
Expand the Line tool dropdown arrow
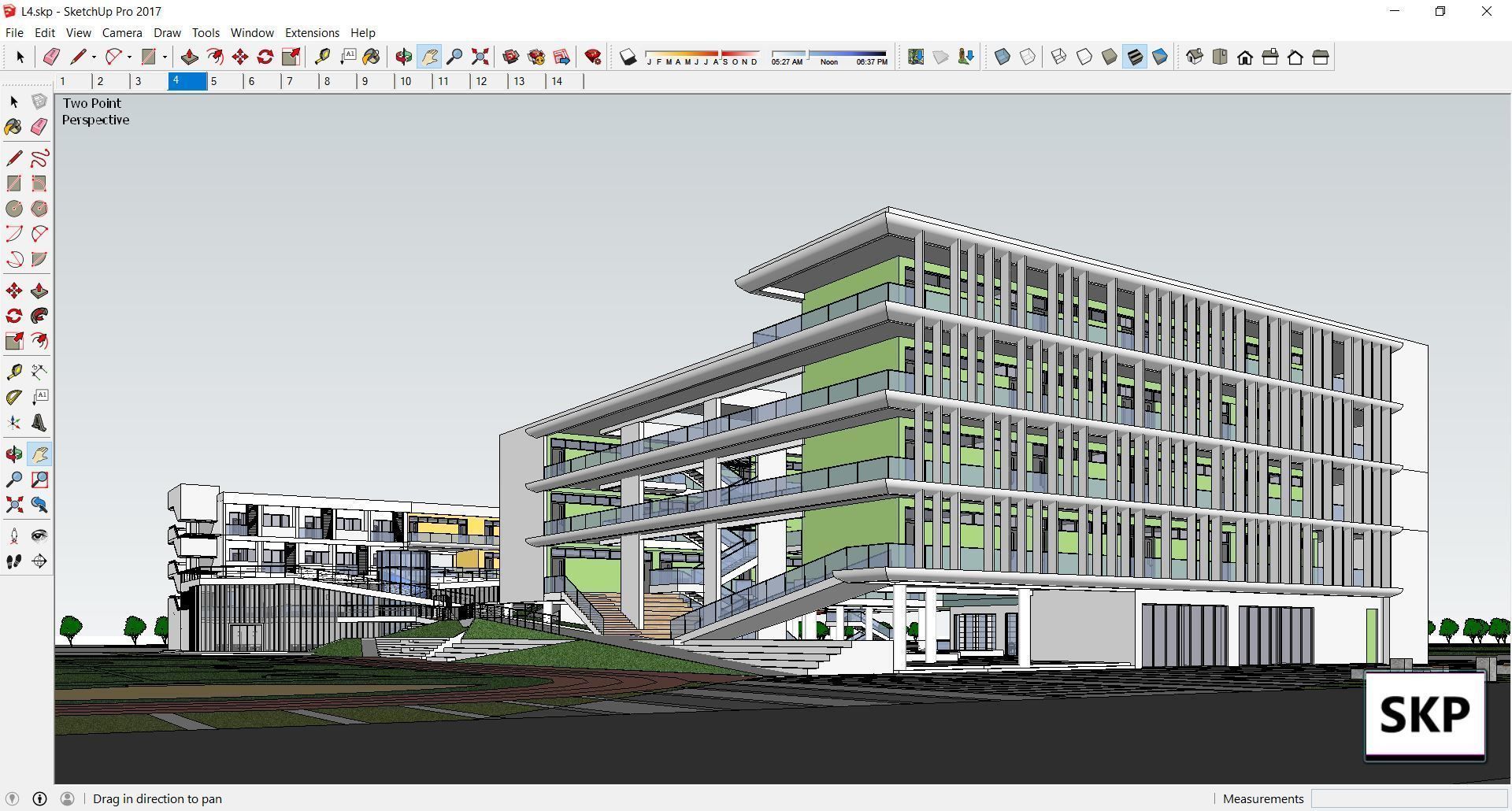(94, 57)
